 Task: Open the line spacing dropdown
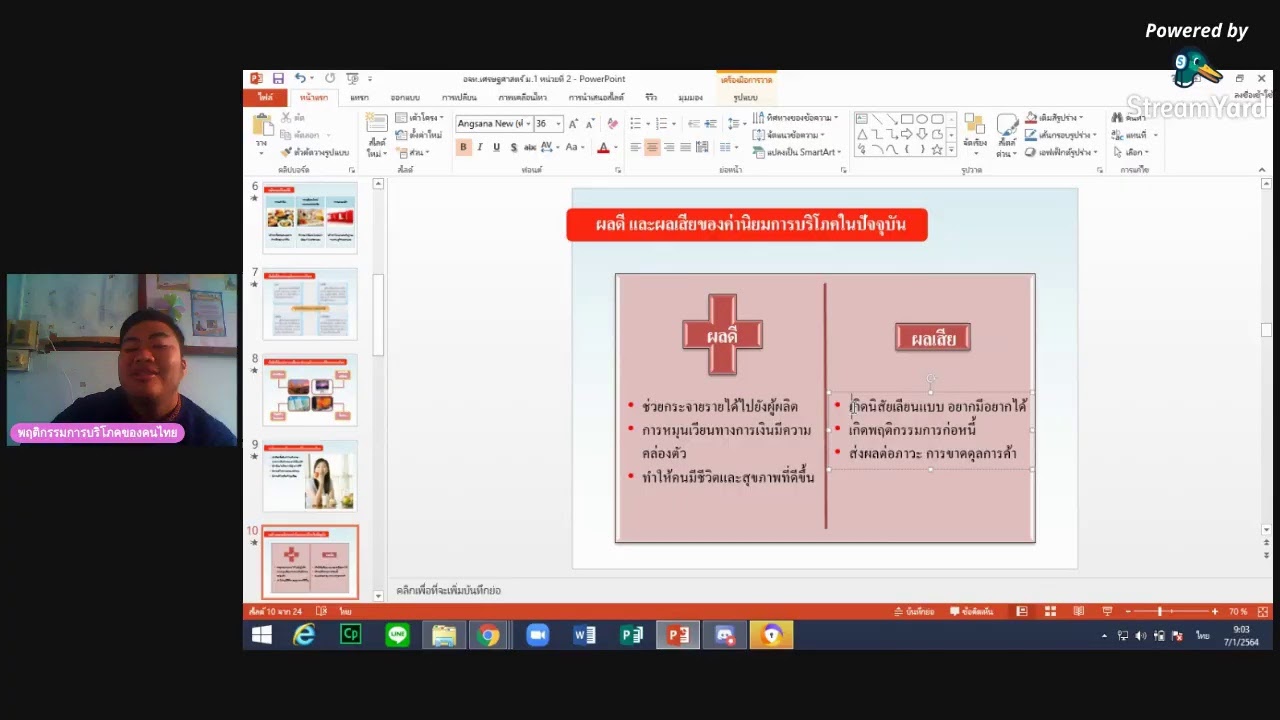pos(735,124)
